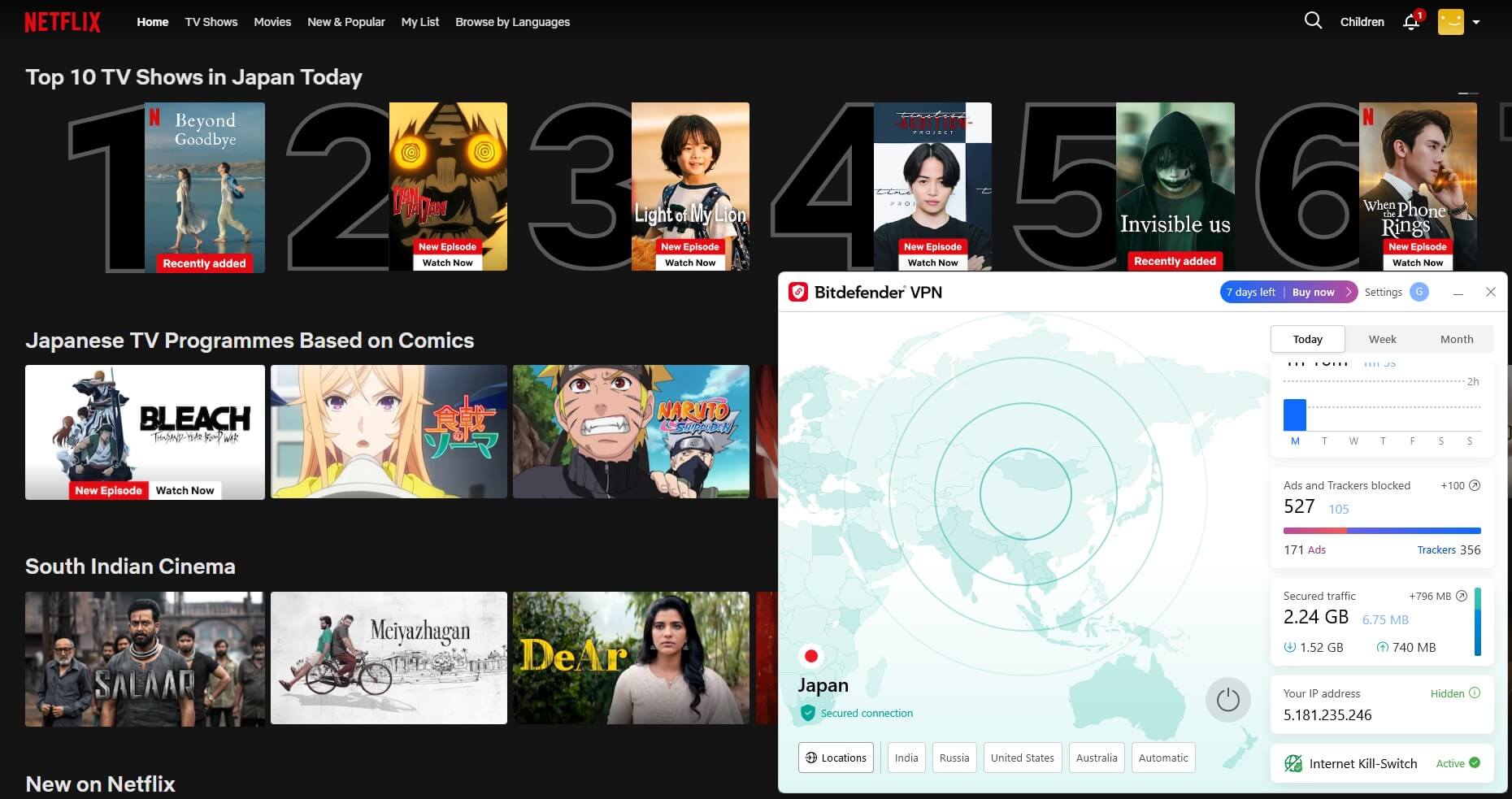Click the Secured connection checkmark icon

click(807, 713)
